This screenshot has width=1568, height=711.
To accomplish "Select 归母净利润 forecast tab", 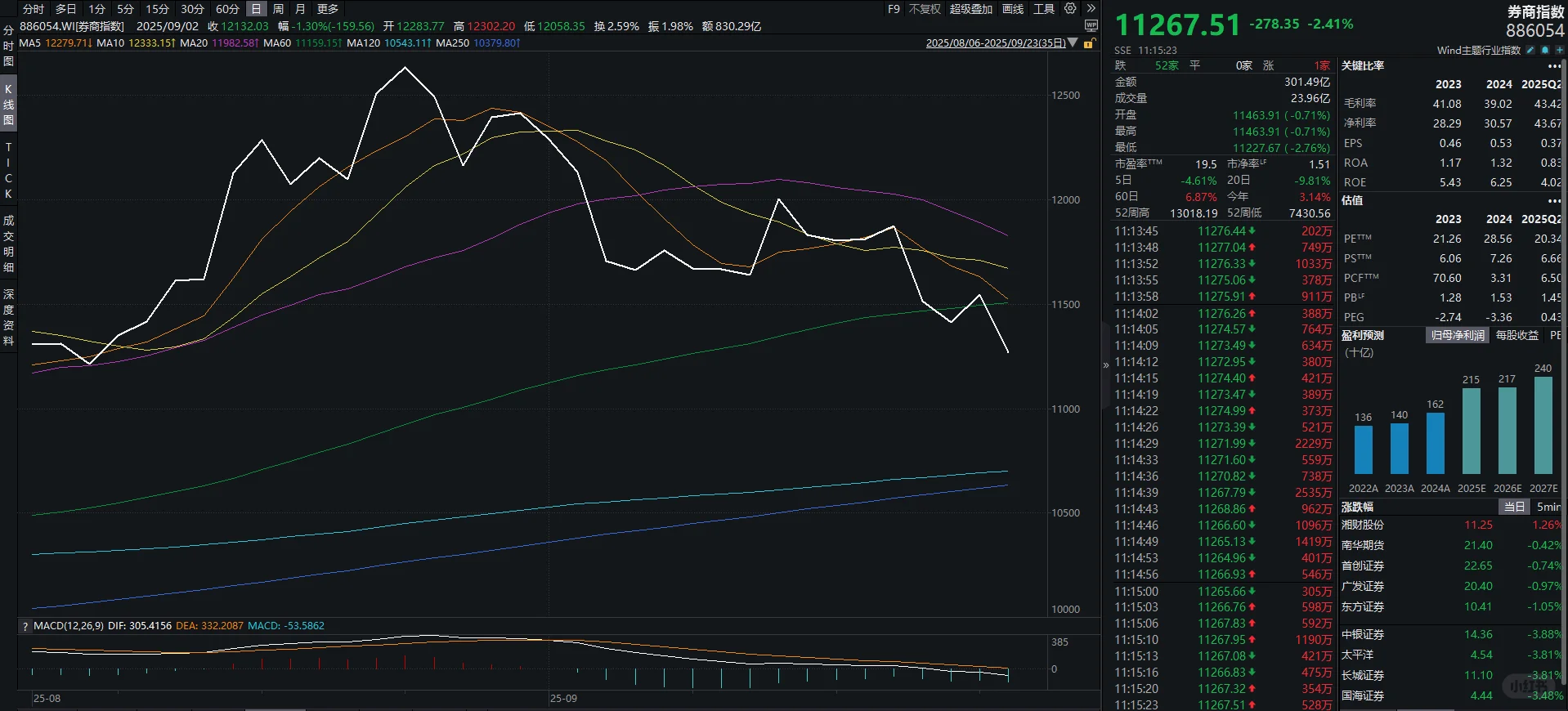I will pyautogui.click(x=1458, y=336).
